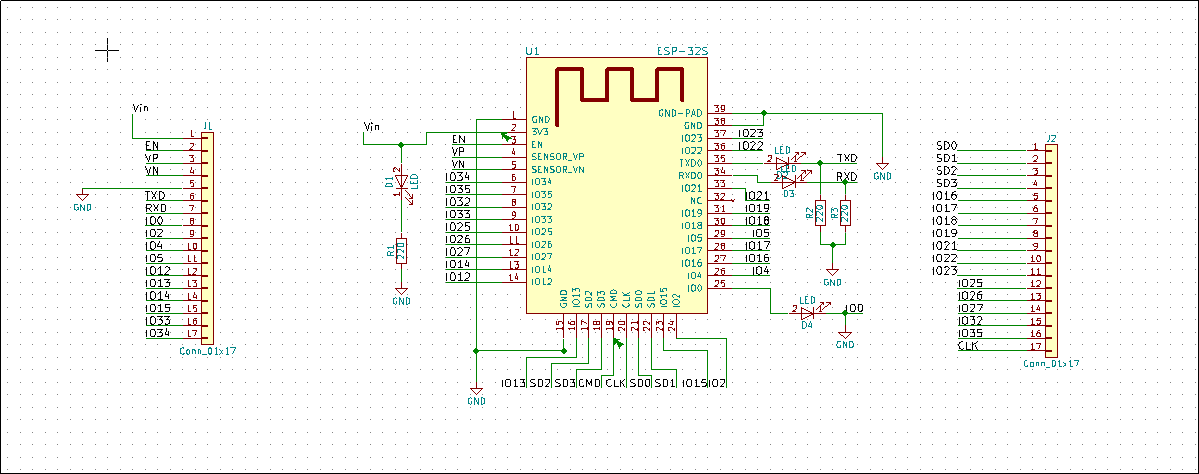Click TXD net label on J1 pin 6

[156, 195]
